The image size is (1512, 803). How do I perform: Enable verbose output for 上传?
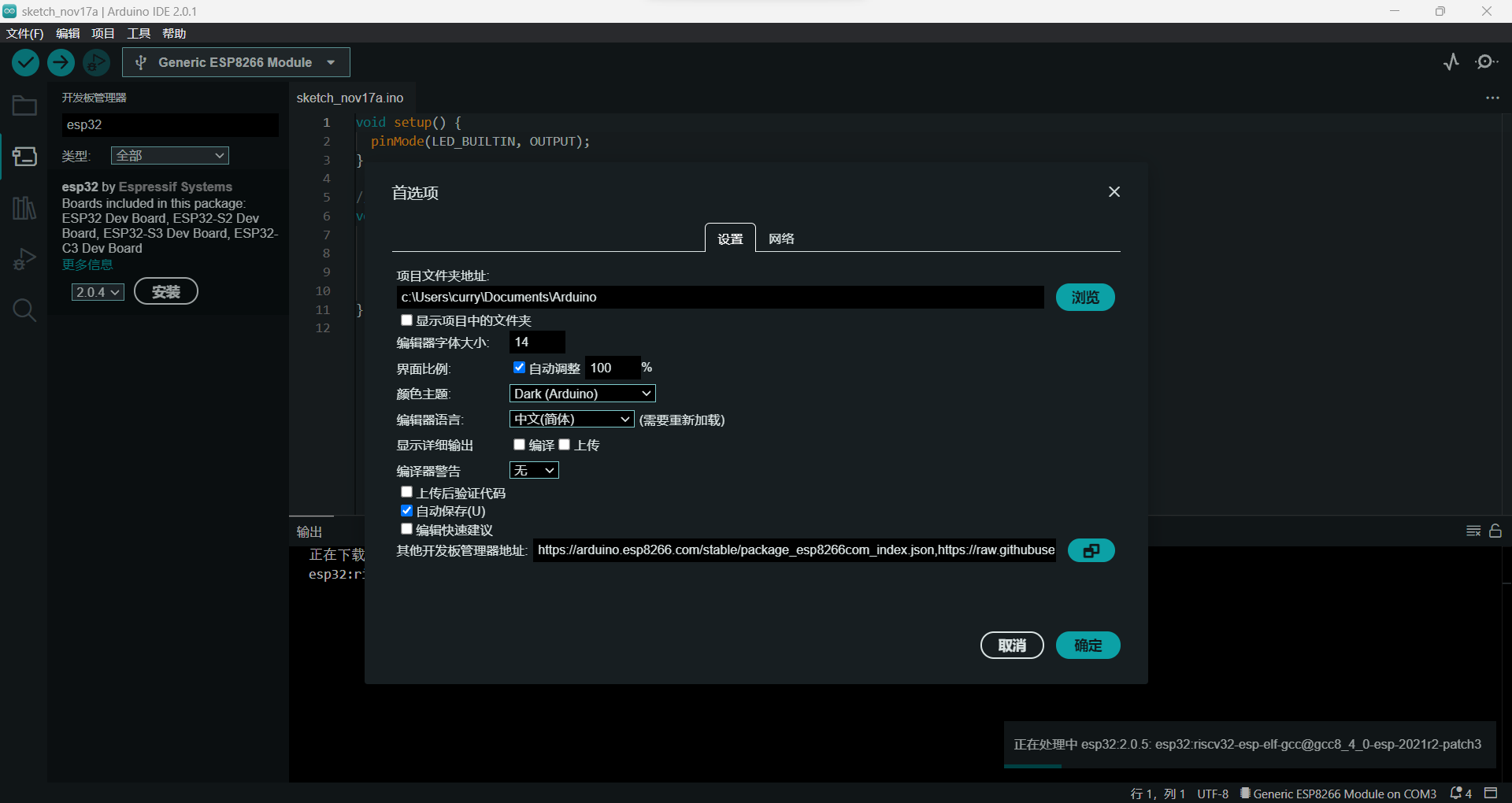click(564, 445)
